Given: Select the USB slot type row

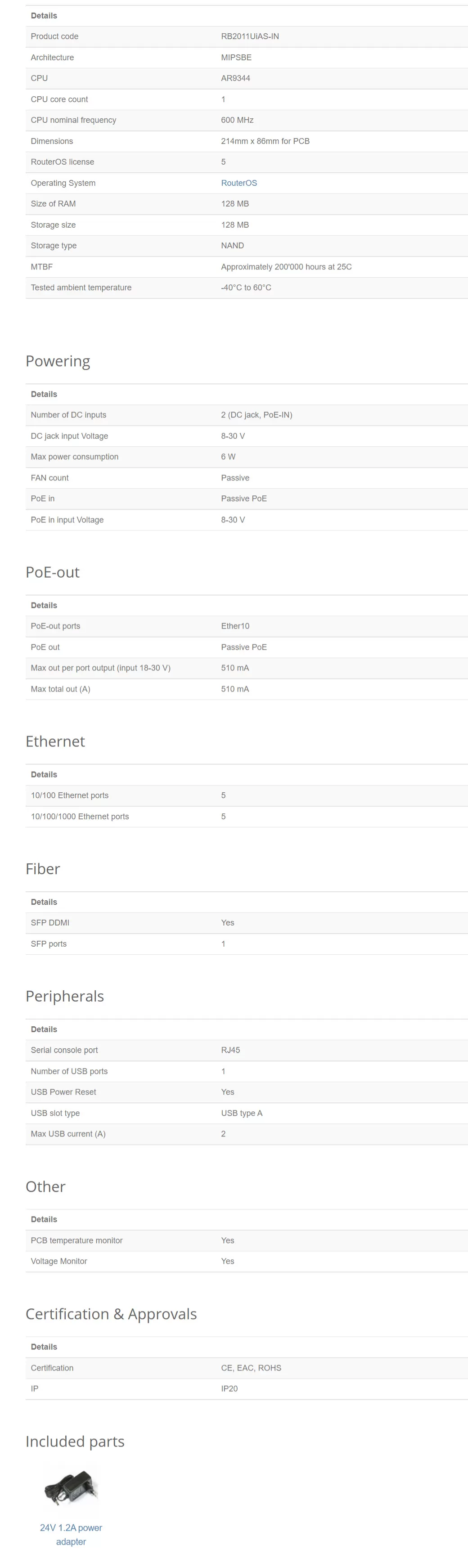Looking at the screenshot, I should point(247,1113).
